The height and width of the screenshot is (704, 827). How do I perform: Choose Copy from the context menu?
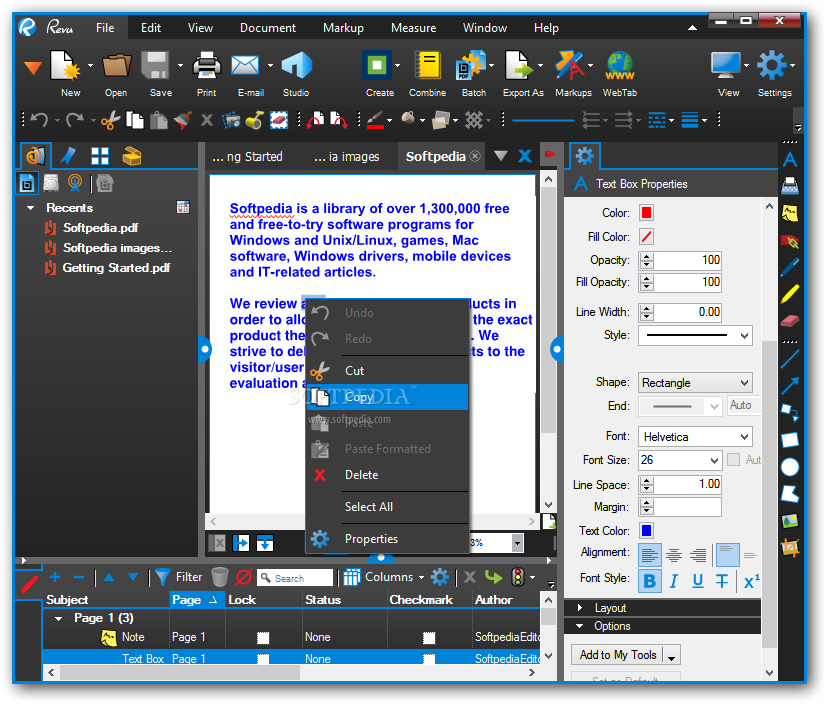(387, 397)
